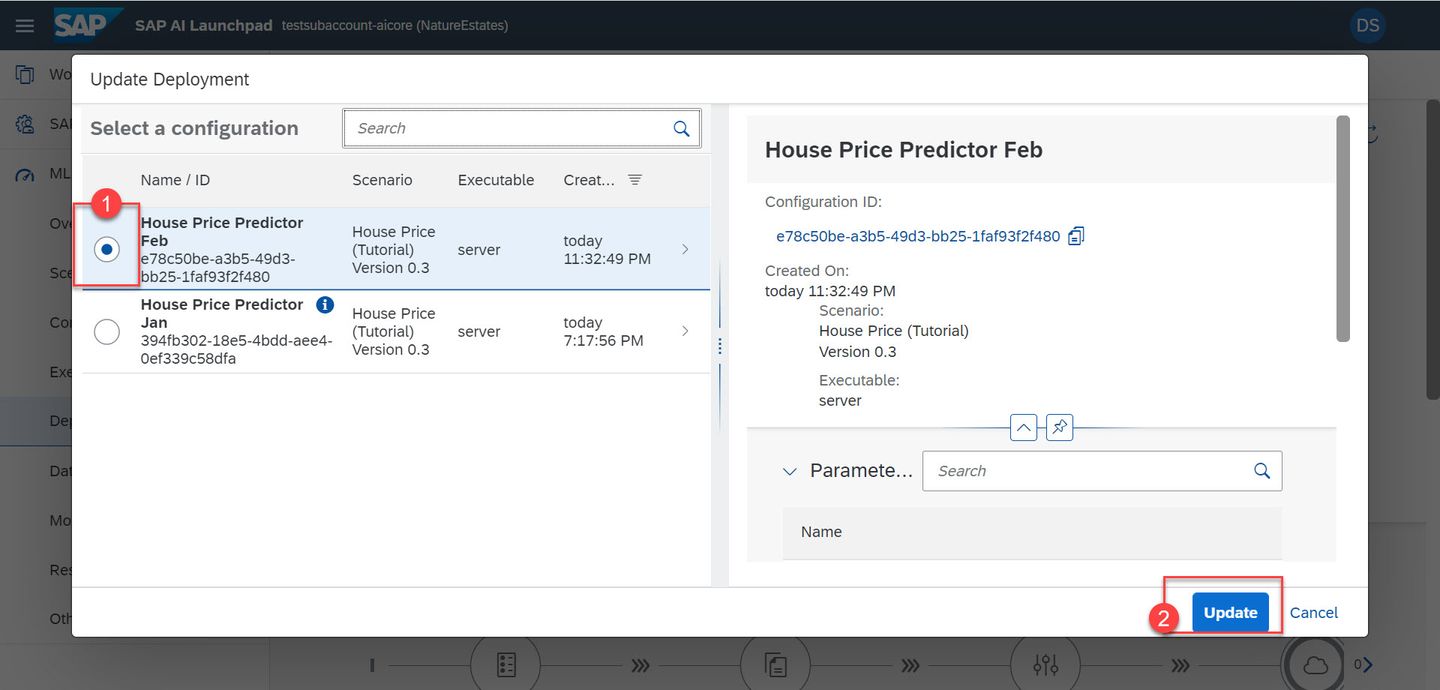Viewport: 1440px width, 690px height.
Task: Click the Cancel button
Action: (1314, 612)
